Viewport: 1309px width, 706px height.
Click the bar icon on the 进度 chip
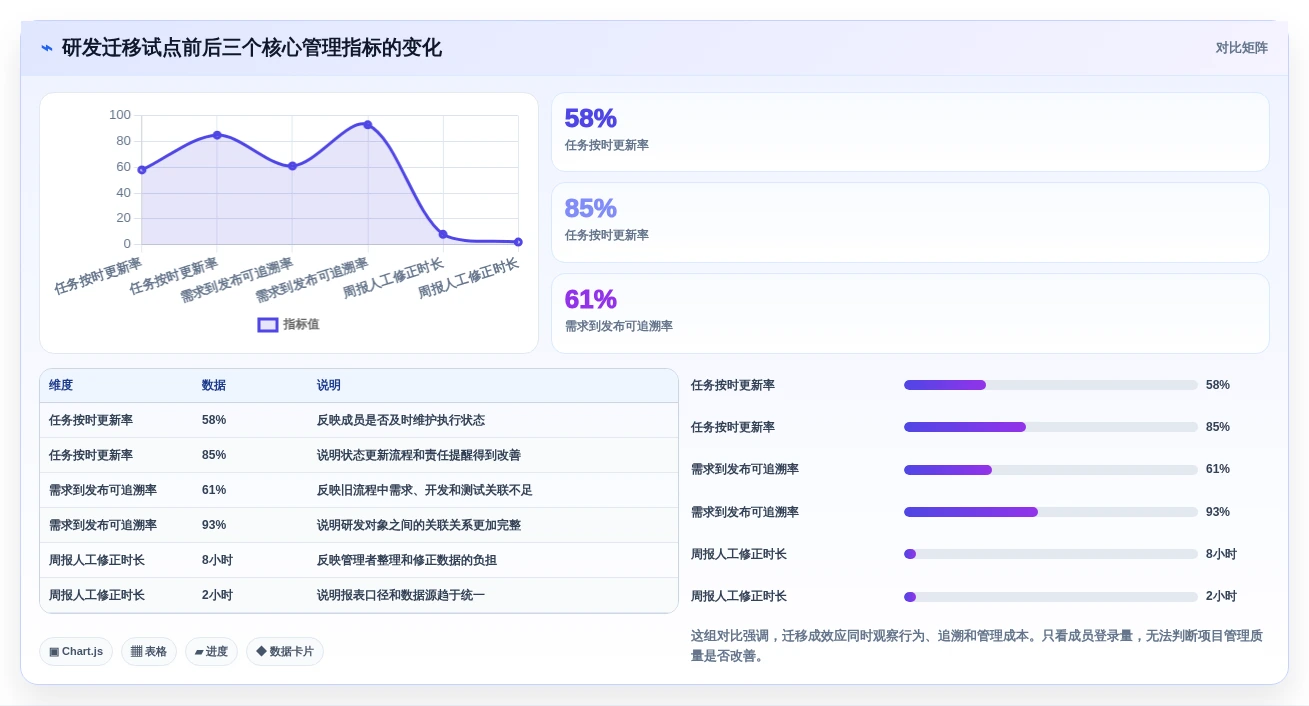199,651
